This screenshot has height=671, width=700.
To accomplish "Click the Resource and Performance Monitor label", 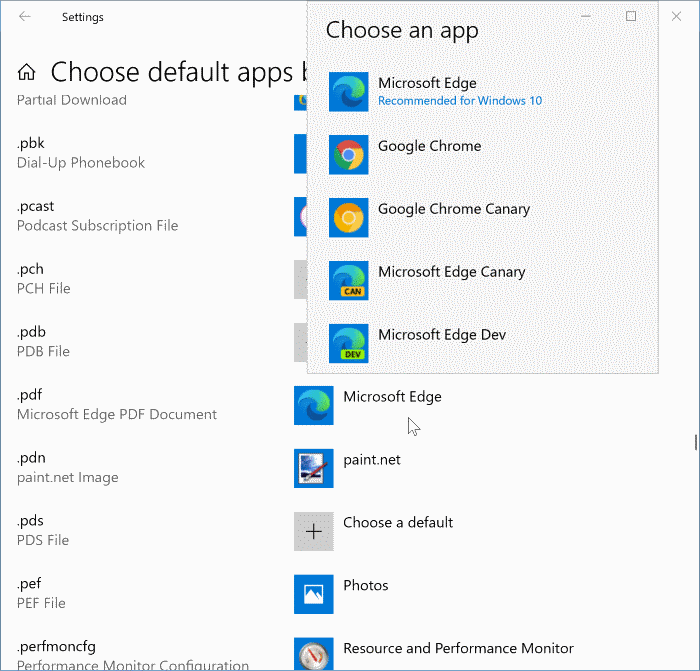I will pos(458,648).
